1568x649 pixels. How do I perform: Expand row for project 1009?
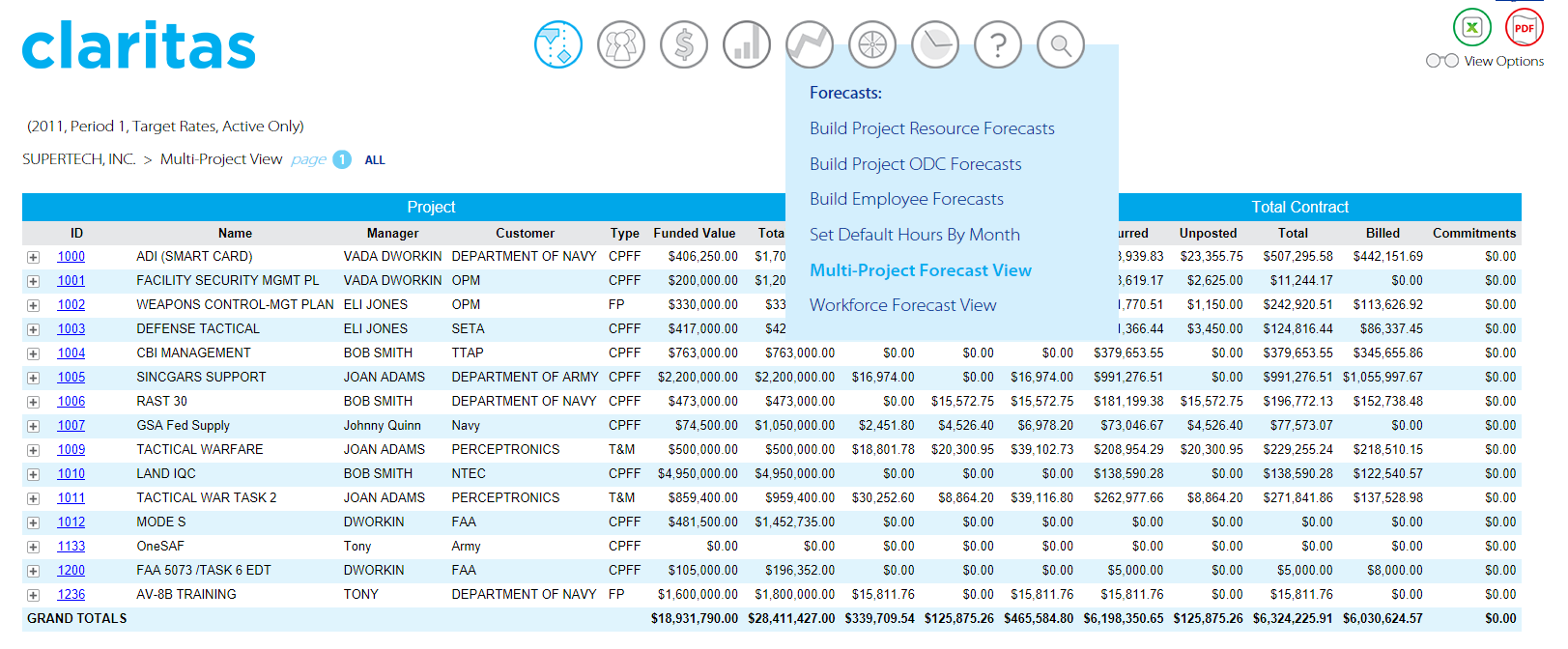[33, 450]
